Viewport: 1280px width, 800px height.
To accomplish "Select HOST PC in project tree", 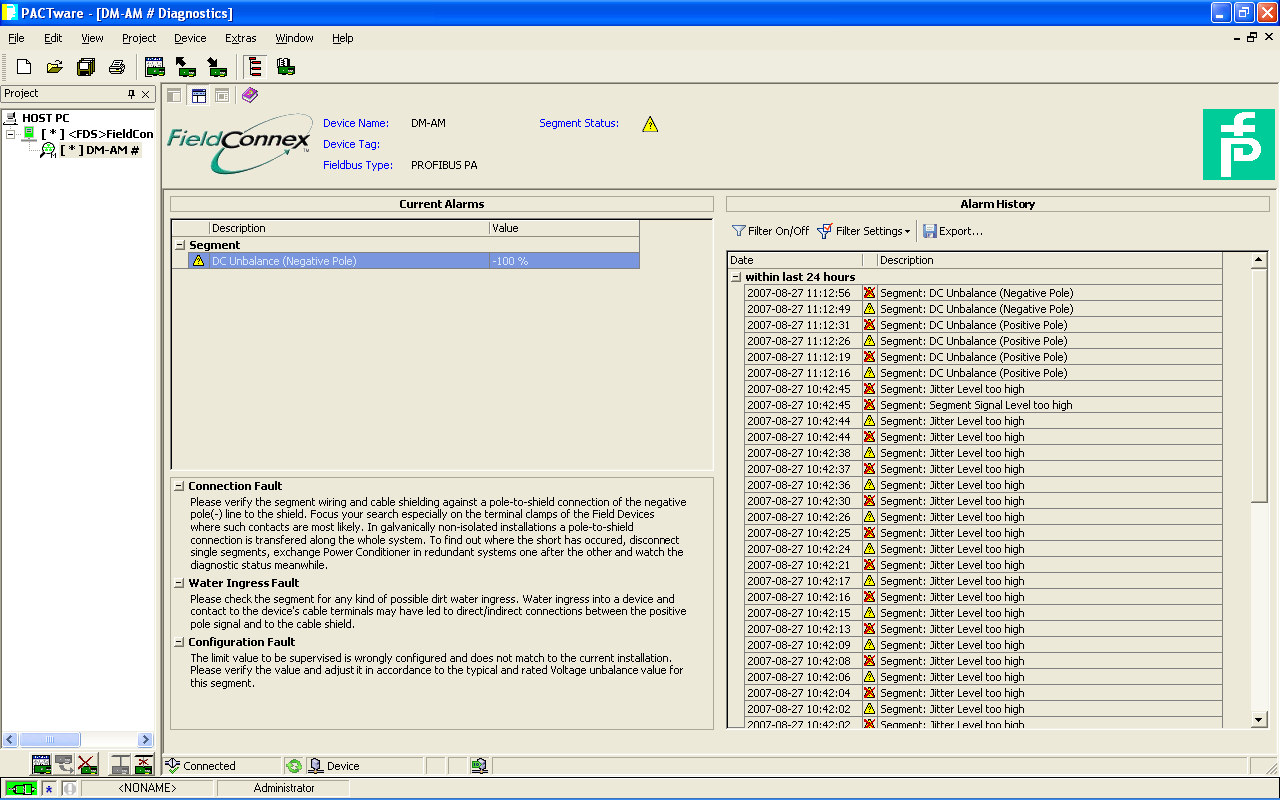I will pos(46,118).
